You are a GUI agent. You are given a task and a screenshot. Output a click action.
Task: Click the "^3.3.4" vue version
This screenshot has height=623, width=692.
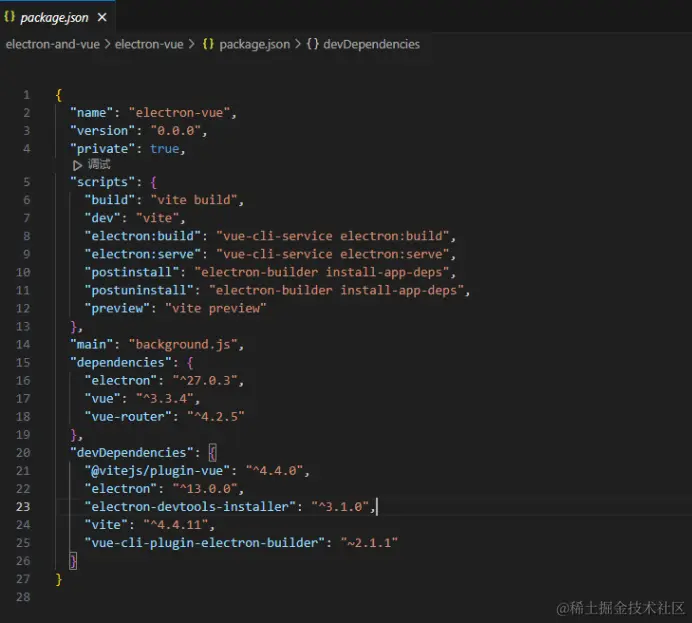click(165, 399)
